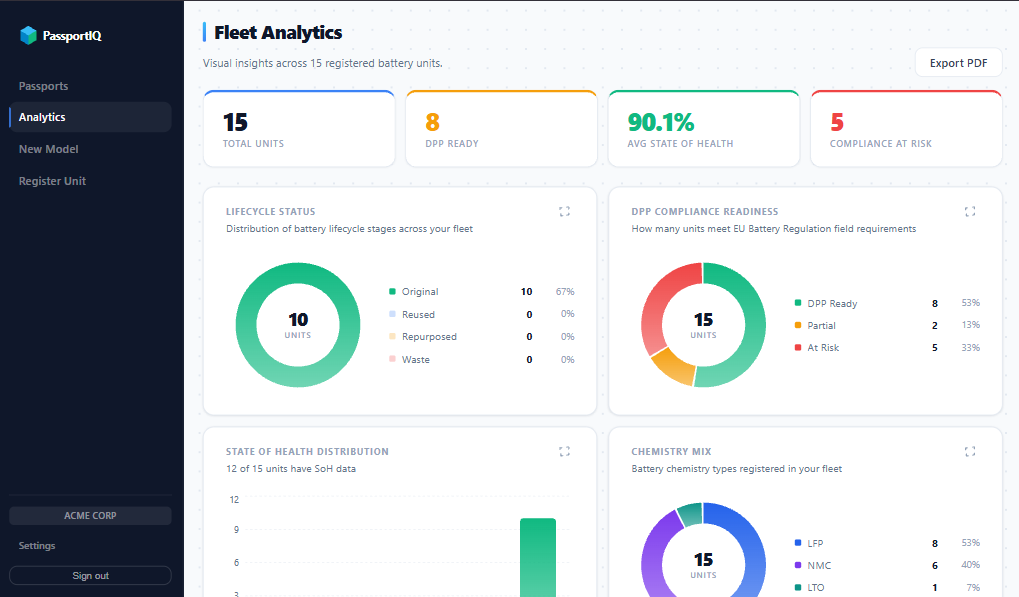The image size is (1019, 597).
Task: Click the 'At Risk' legend label
Action: pyautogui.click(x=823, y=348)
